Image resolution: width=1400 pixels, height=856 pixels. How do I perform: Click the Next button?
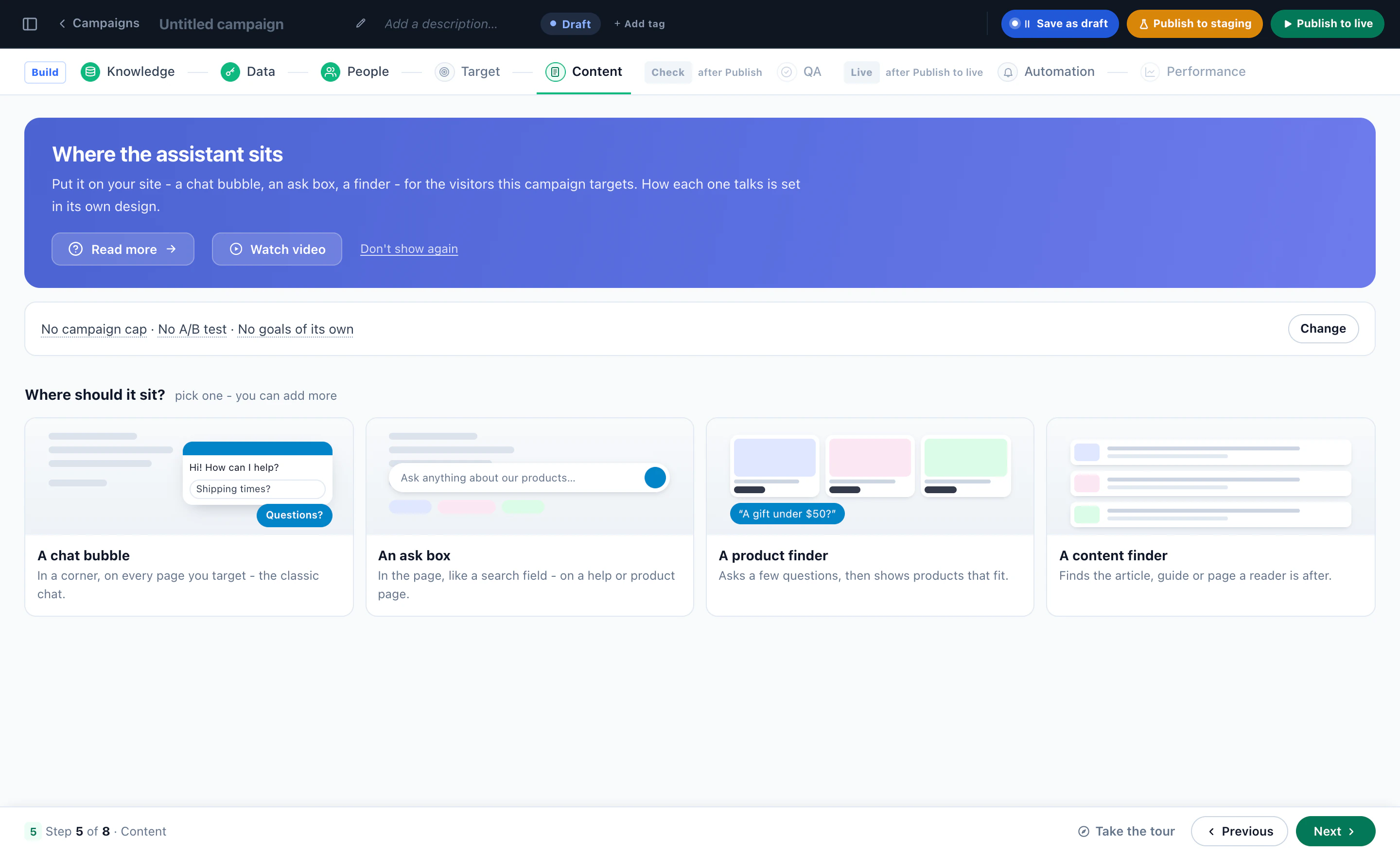pyautogui.click(x=1335, y=831)
